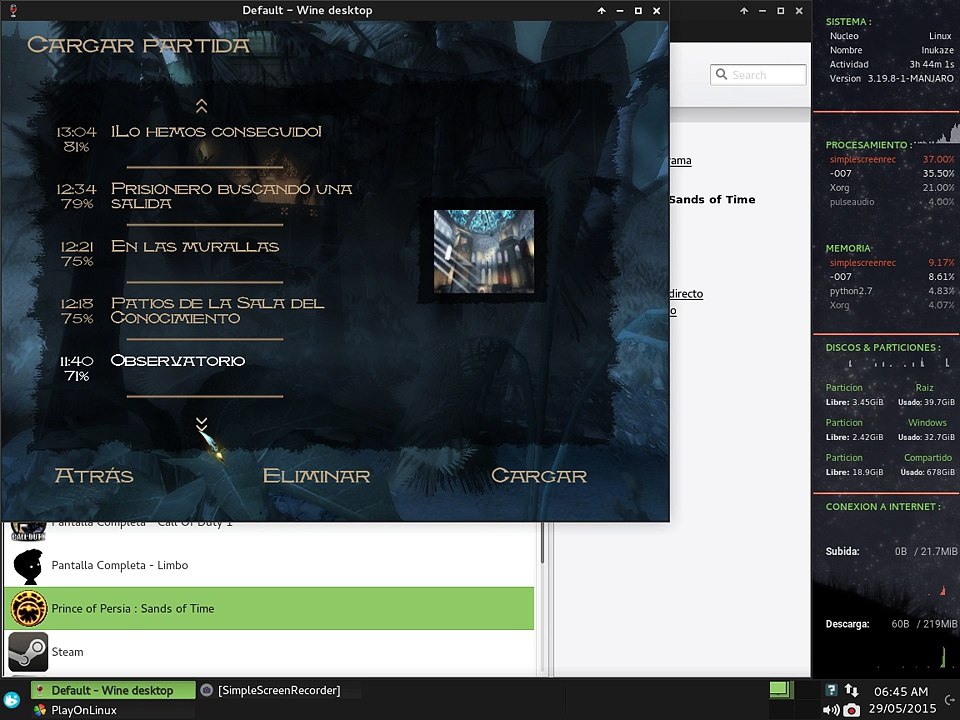Click the save game preview thumbnail
The height and width of the screenshot is (720, 960).
[484, 251]
